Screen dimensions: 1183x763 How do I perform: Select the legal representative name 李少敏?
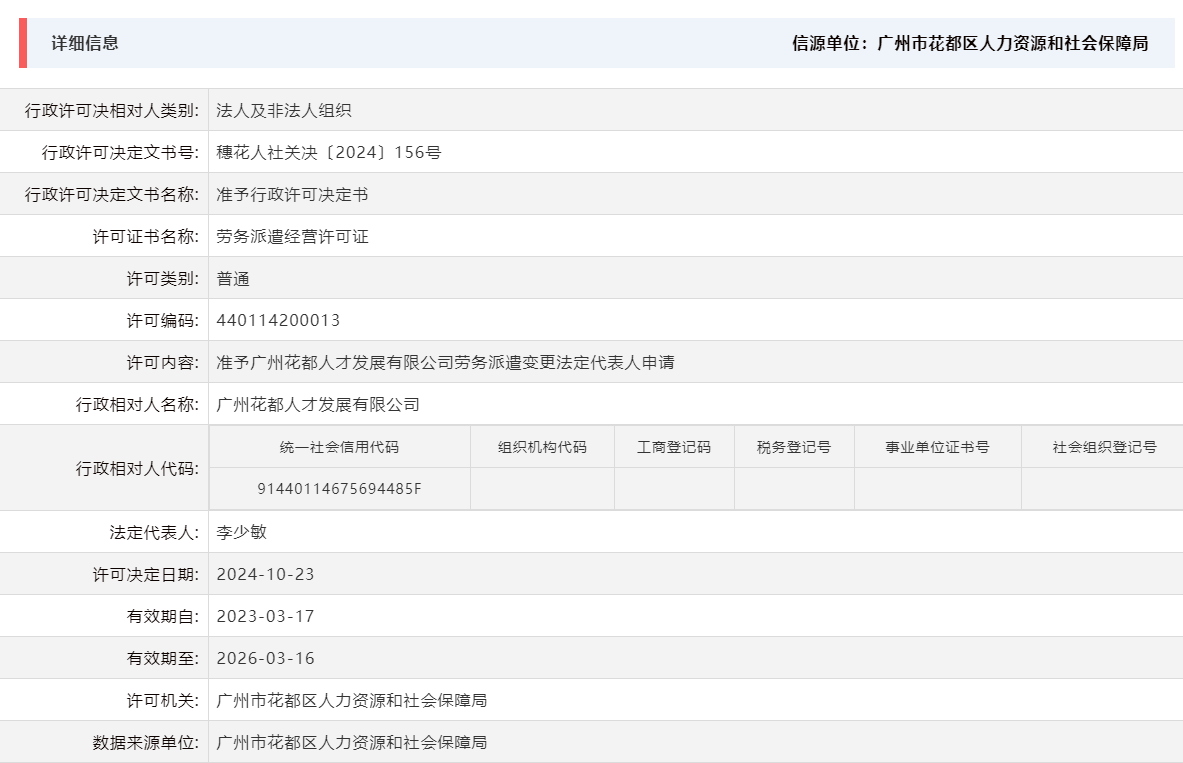coord(243,531)
